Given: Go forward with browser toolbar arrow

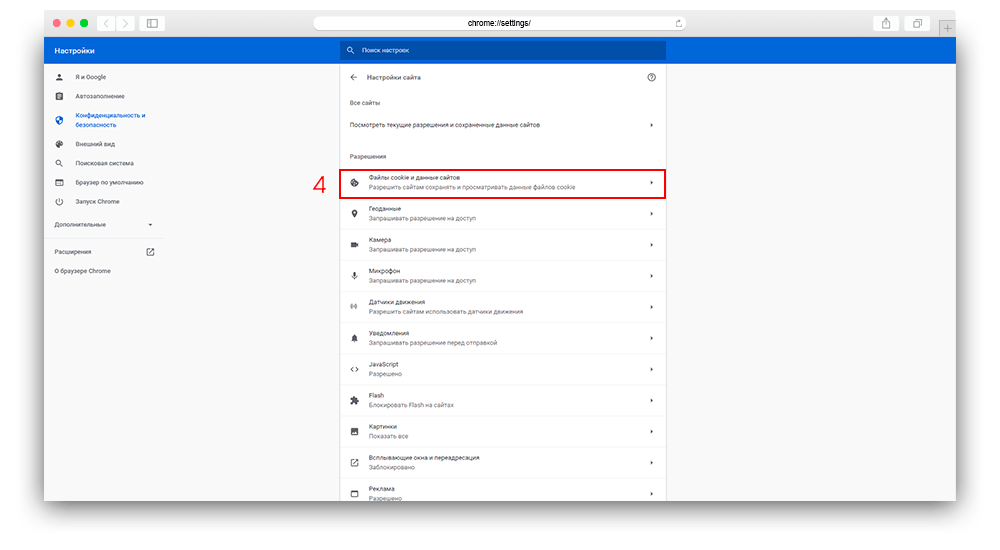Looking at the screenshot, I should pyautogui.click(x=125, y=24).
